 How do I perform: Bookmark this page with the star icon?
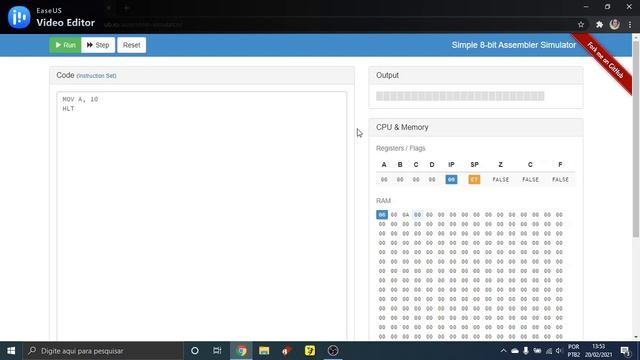tap(581, 24)
